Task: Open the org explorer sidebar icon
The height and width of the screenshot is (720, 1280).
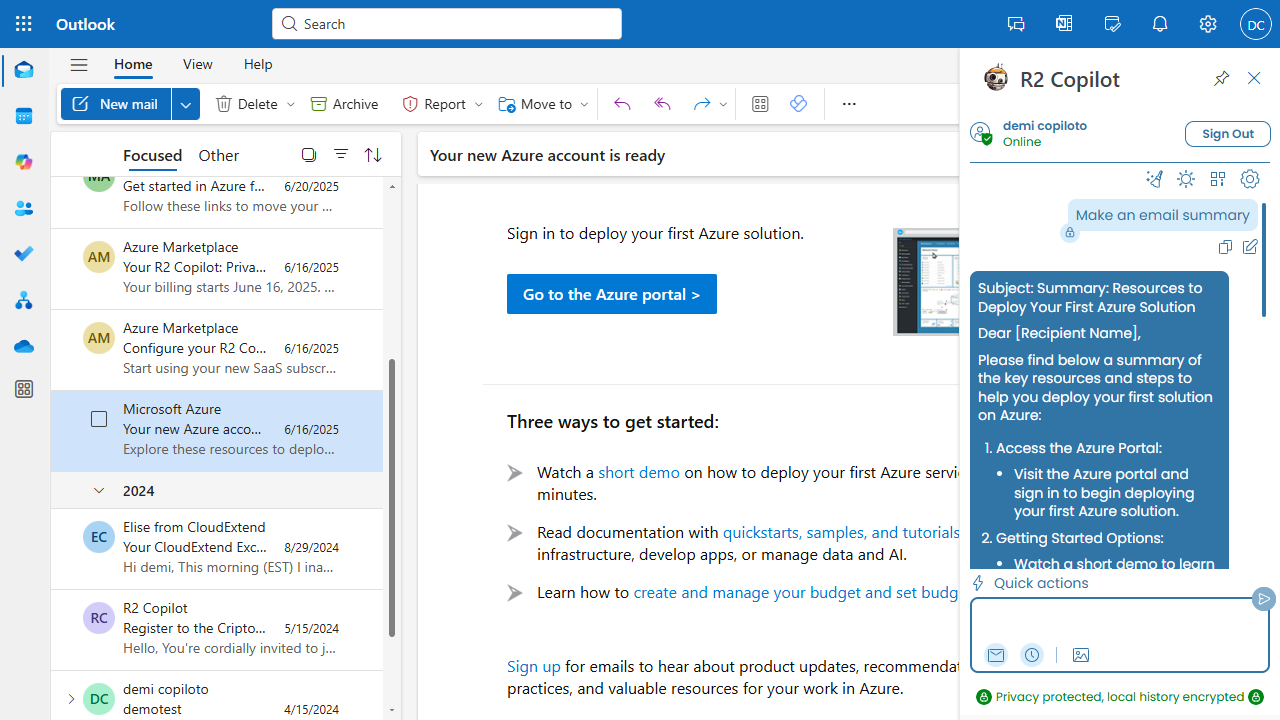Action: (24, 300)
